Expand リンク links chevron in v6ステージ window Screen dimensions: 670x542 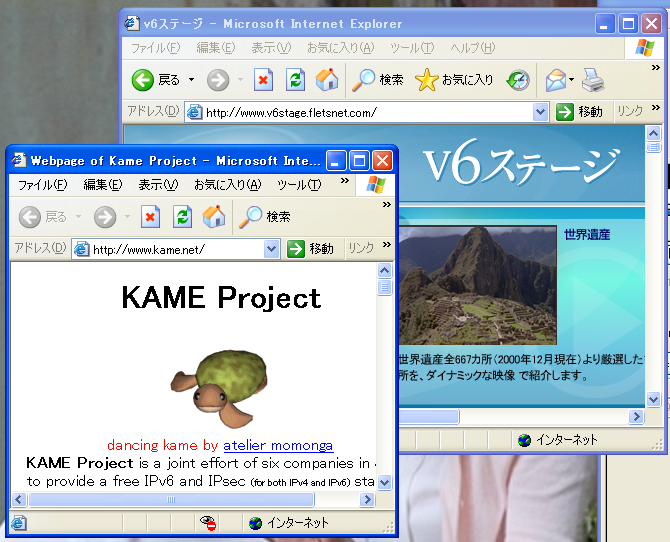click(655, 108)
